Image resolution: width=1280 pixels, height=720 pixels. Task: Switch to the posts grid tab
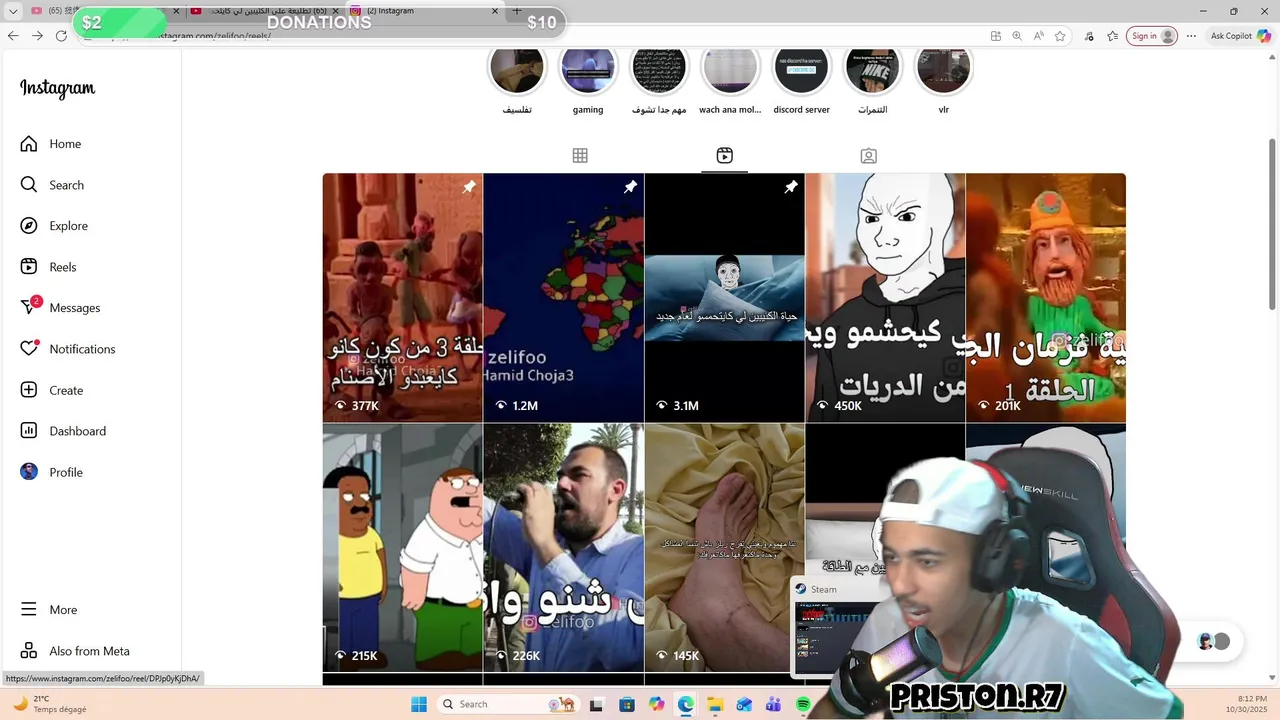click(x=580, y=155)
